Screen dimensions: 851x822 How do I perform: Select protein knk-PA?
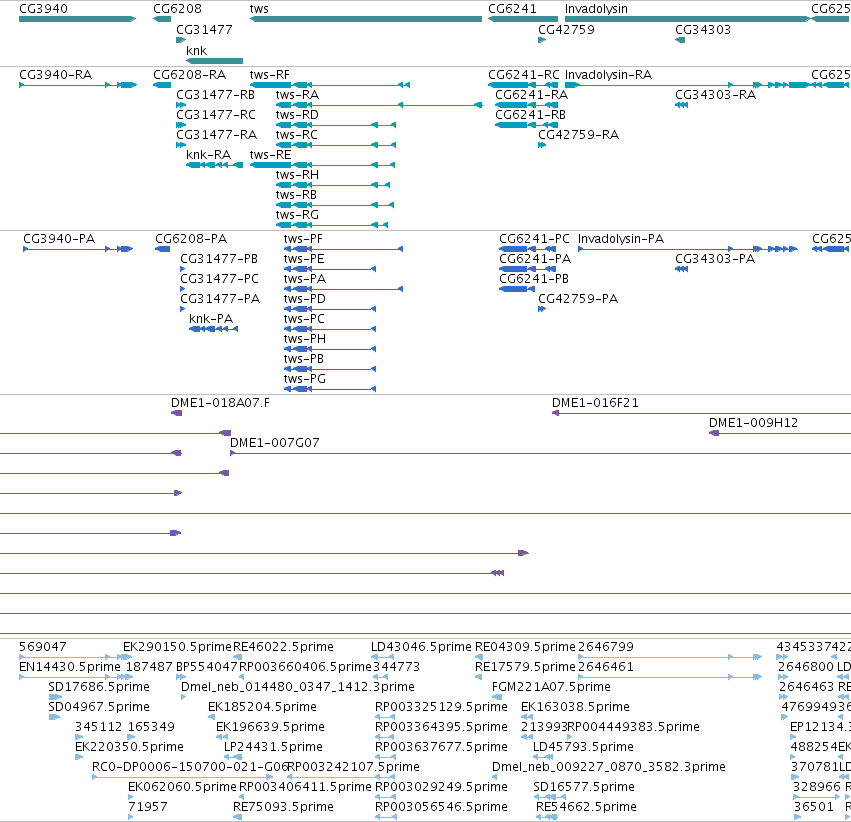tap(213, 329)
